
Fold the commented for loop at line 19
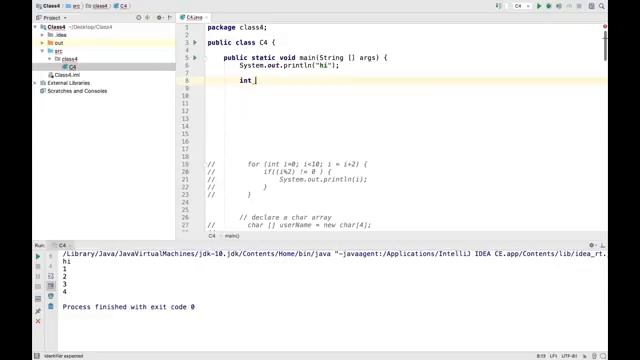(x=206, y=164)
